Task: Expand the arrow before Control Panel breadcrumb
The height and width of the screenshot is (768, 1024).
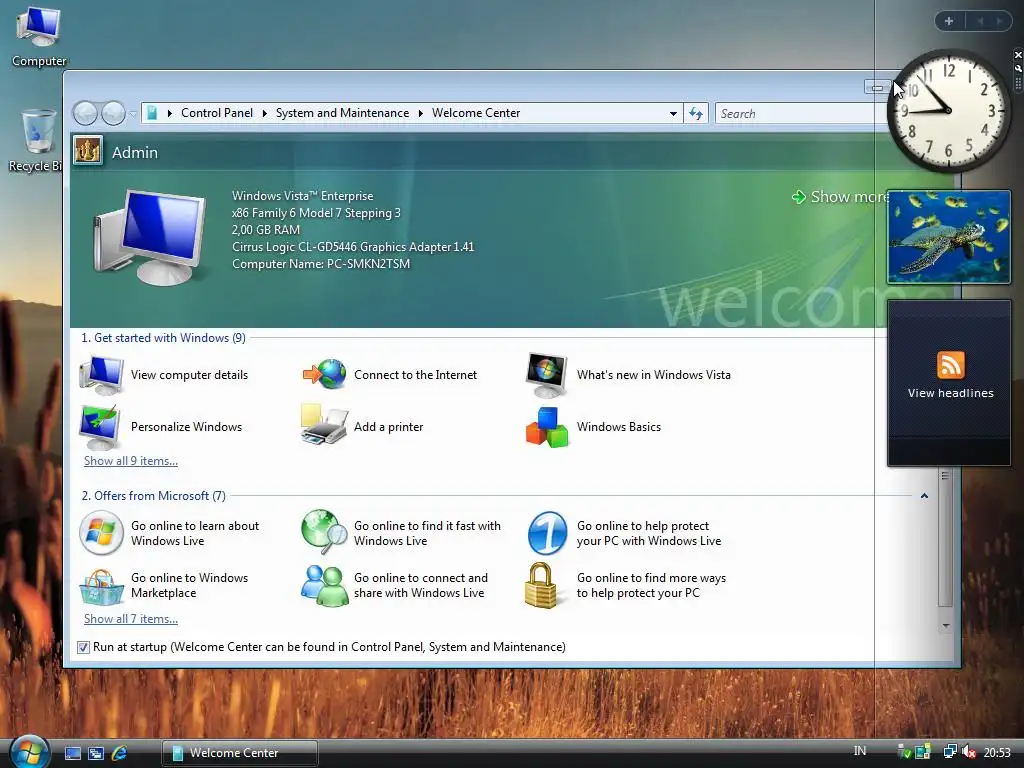Action: pos(170,114)
